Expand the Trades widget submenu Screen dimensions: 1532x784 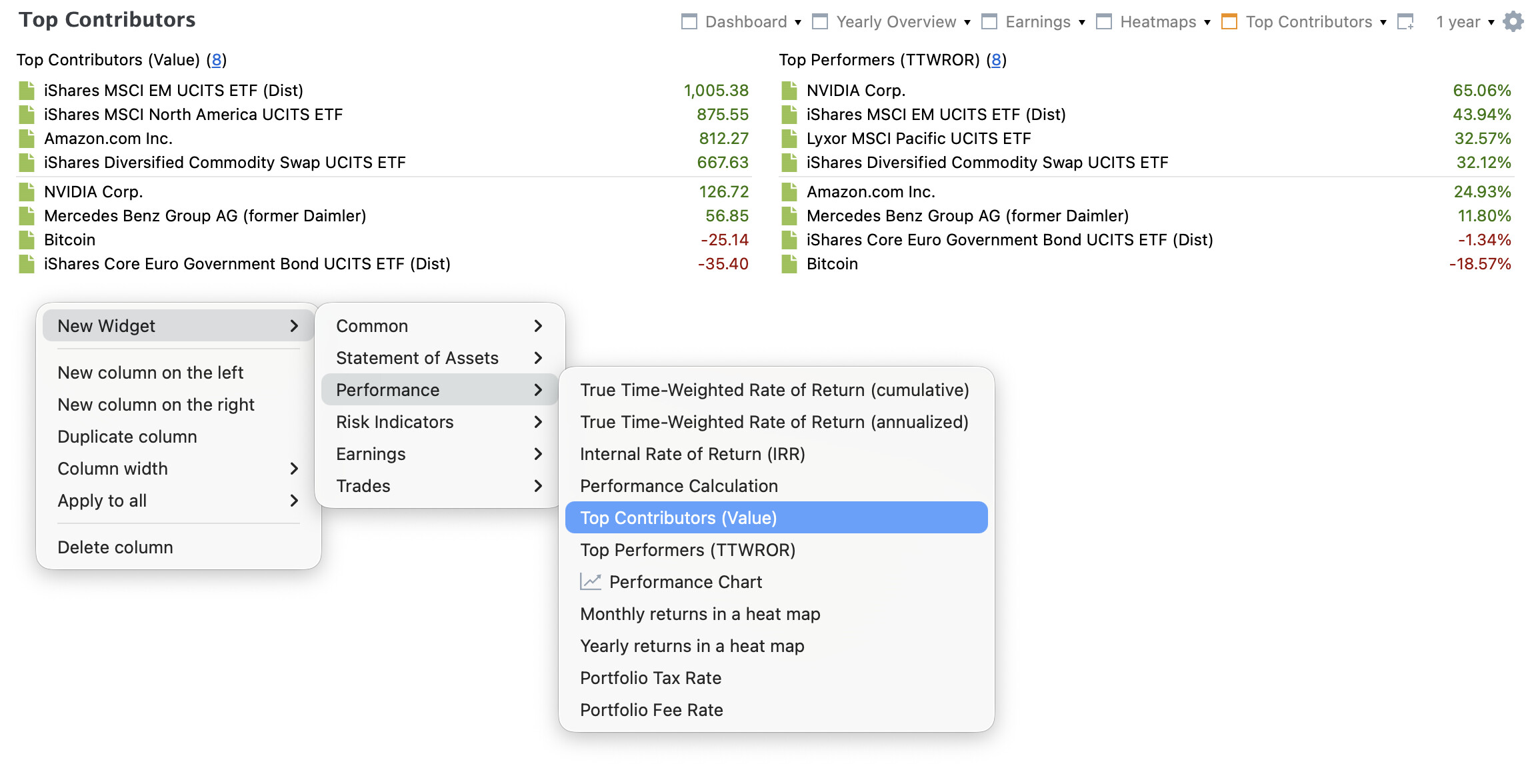[439, 486]
